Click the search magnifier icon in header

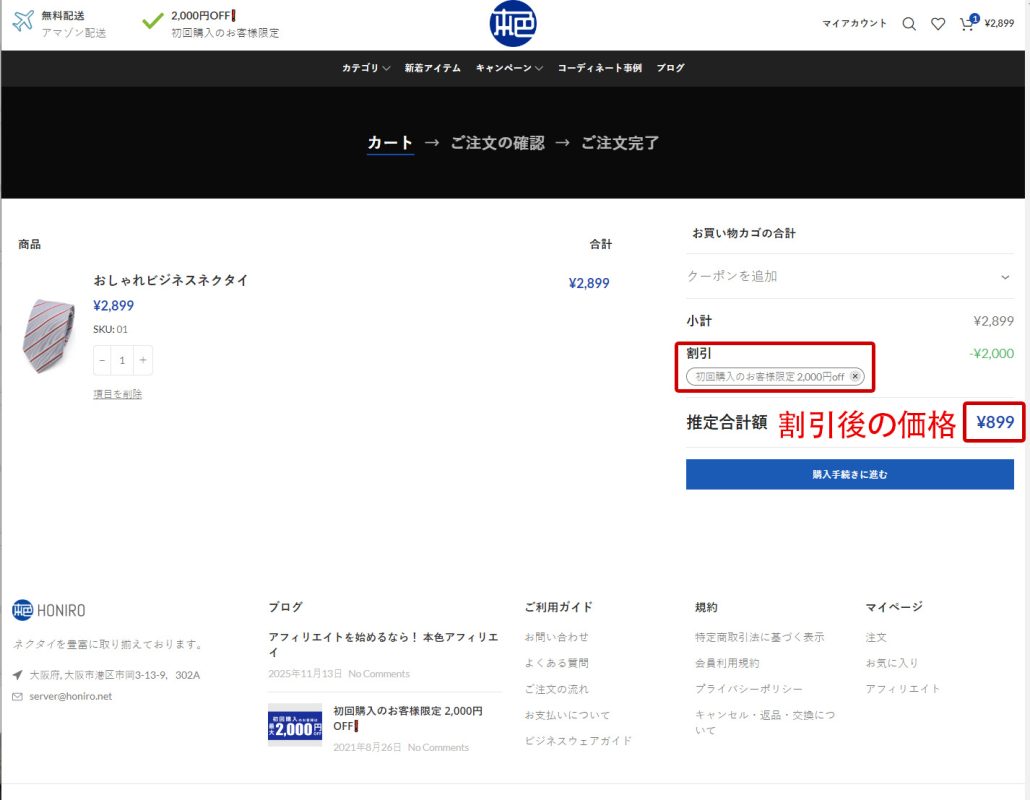pyautogui.click(x=908, y=24)
